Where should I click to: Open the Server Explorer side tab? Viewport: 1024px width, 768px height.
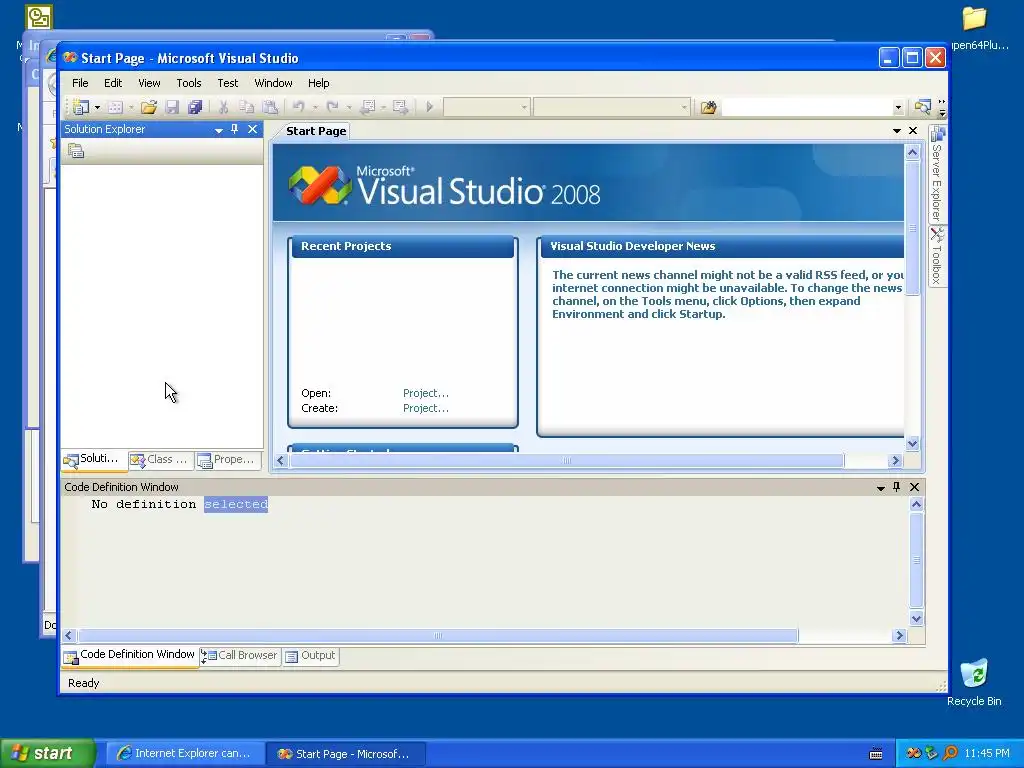tap(937, 174)
